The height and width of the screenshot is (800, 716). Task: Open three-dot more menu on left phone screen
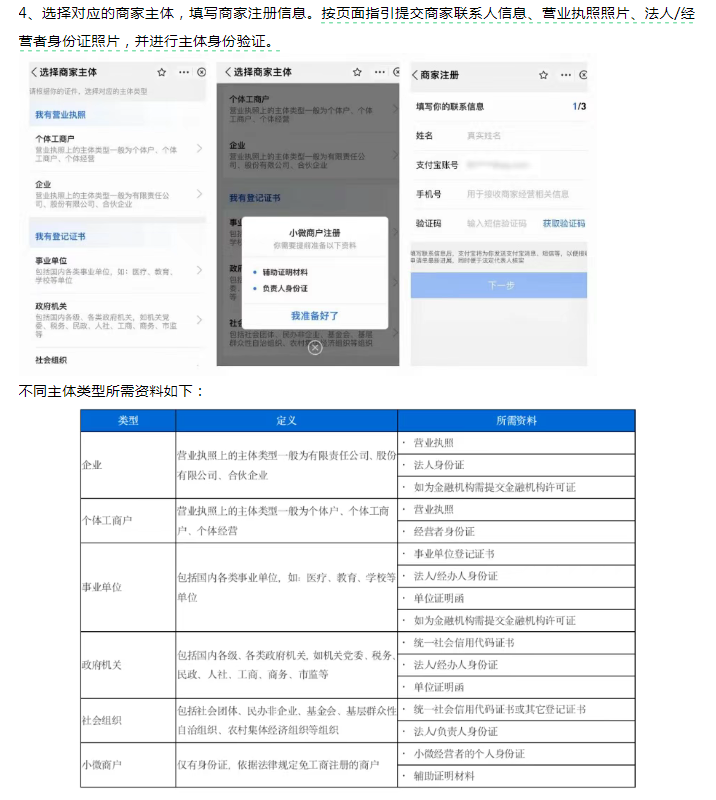pos(183,73)
